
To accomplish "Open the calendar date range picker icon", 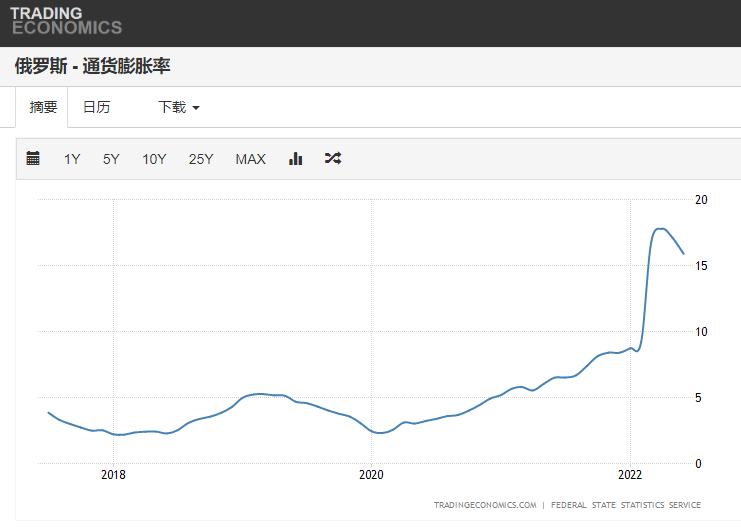I will pos(33,158).
